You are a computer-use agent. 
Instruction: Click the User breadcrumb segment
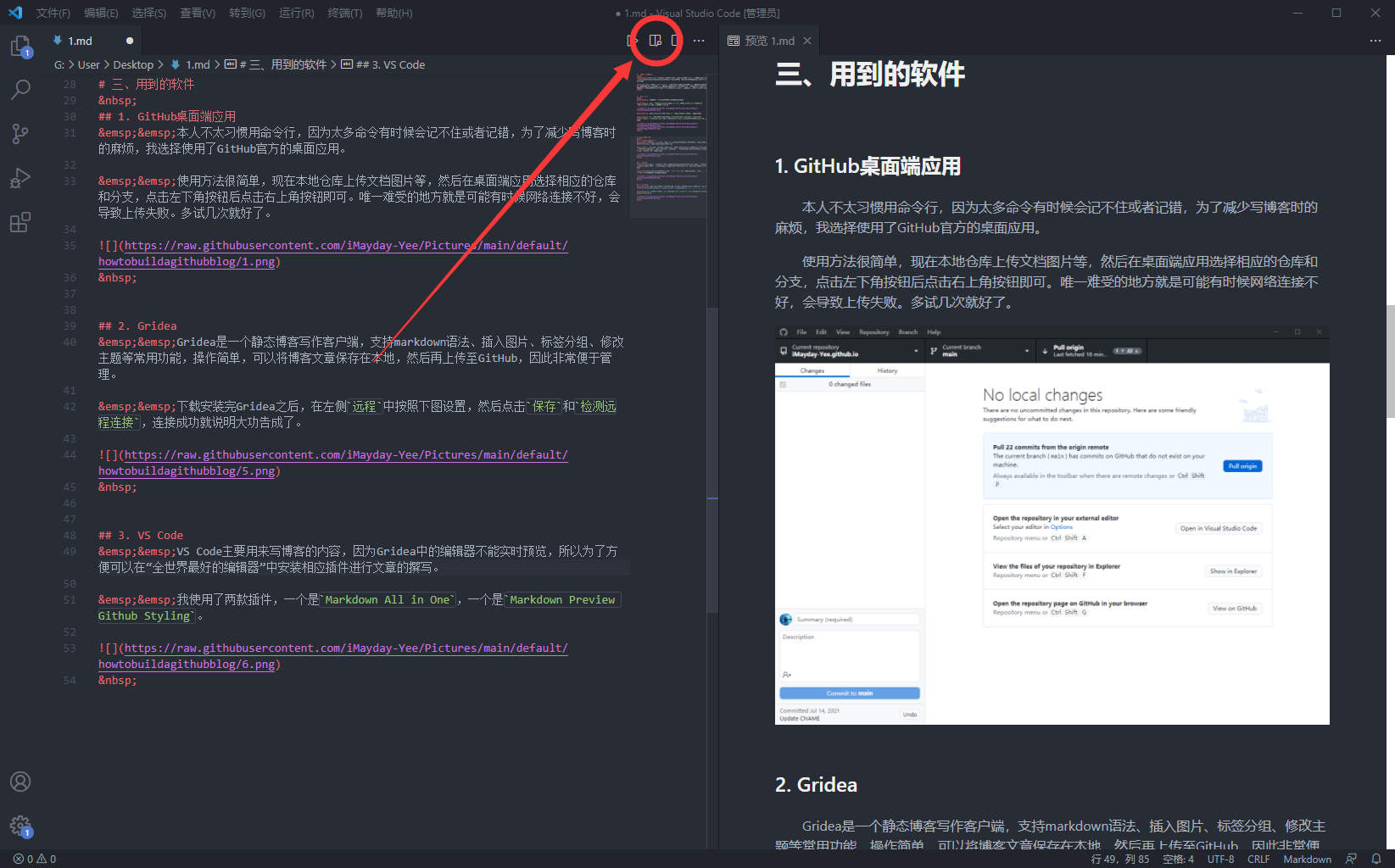[x=89, y=64]
